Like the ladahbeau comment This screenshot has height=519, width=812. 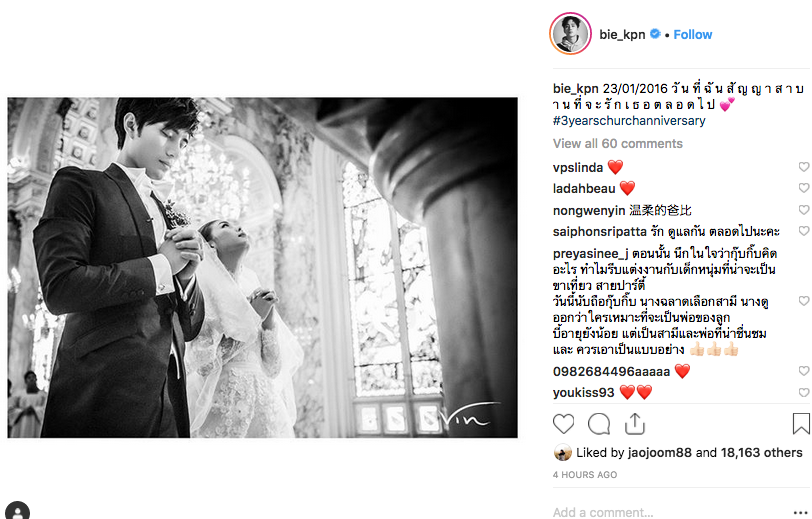tap(804, 188)
